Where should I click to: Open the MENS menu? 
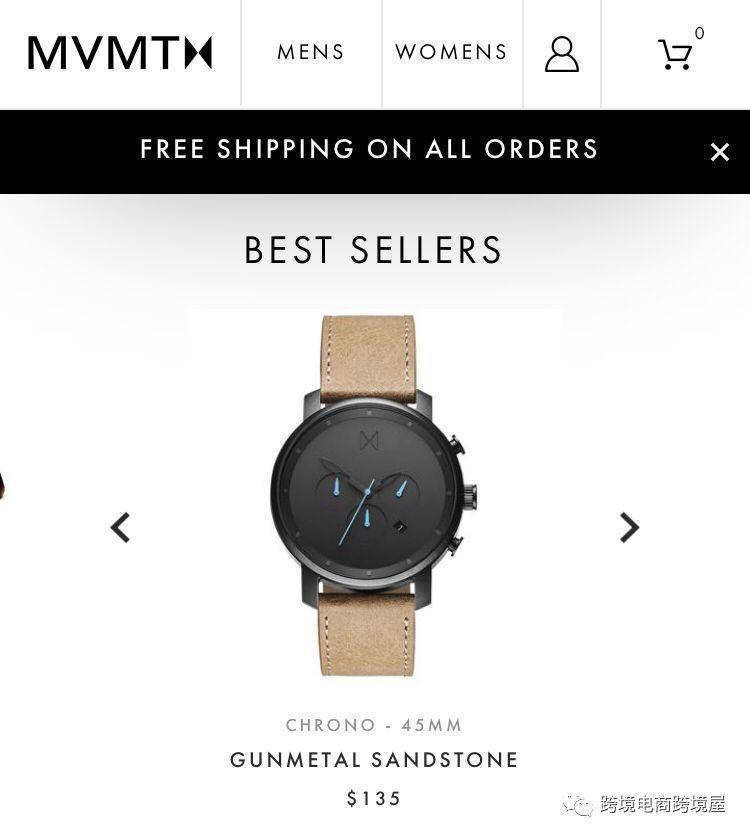coord(311,52)
